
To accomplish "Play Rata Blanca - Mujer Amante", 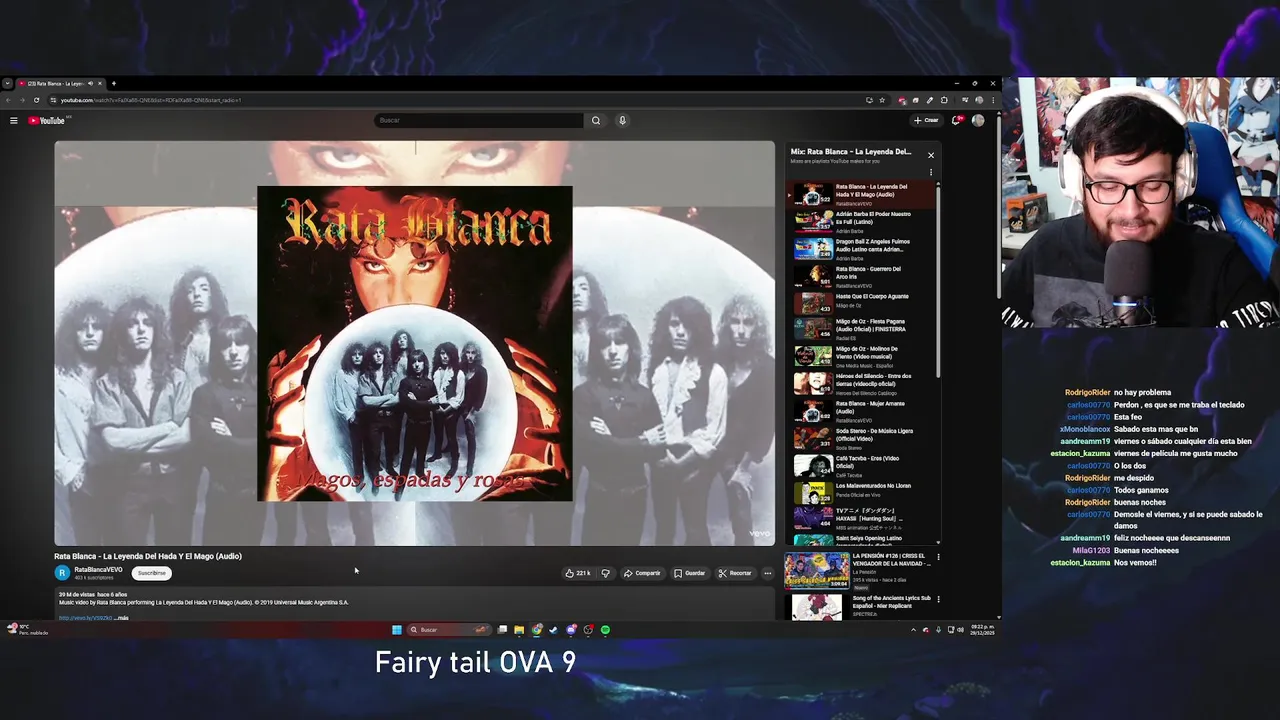I will click(862, 411).
